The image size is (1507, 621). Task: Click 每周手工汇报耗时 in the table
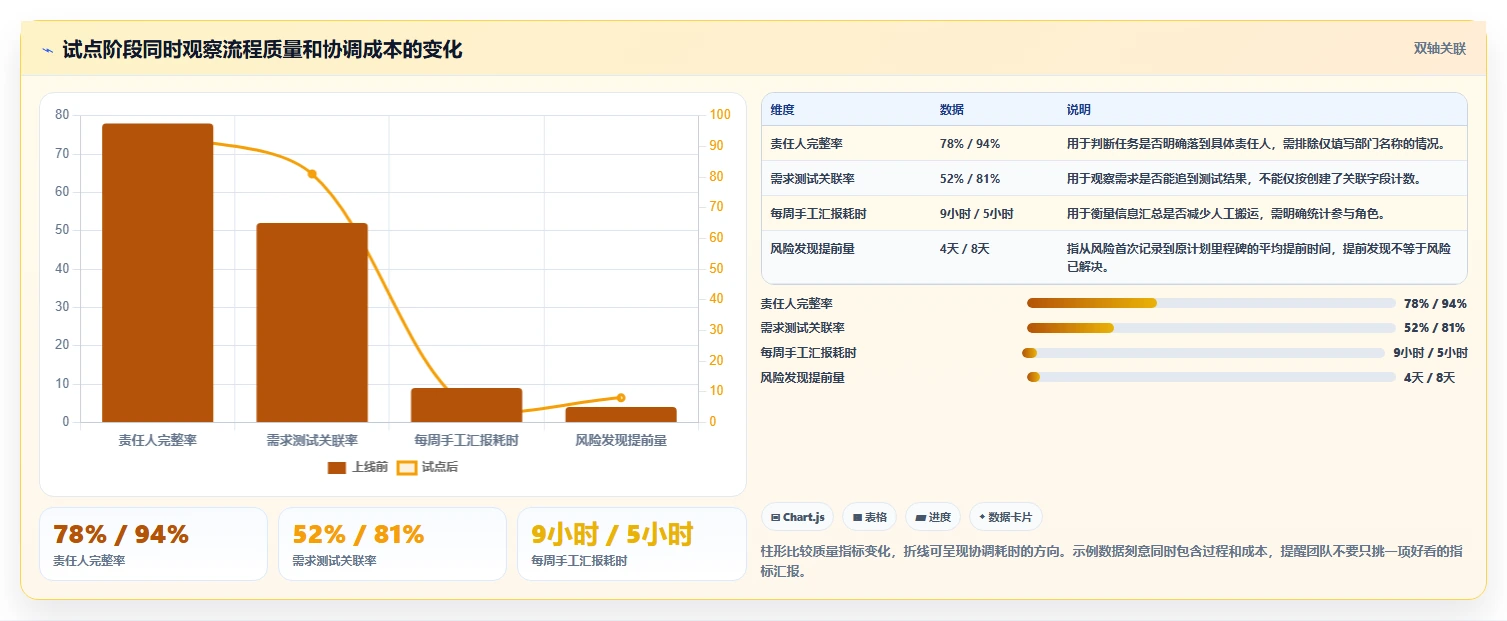point(818,214)
